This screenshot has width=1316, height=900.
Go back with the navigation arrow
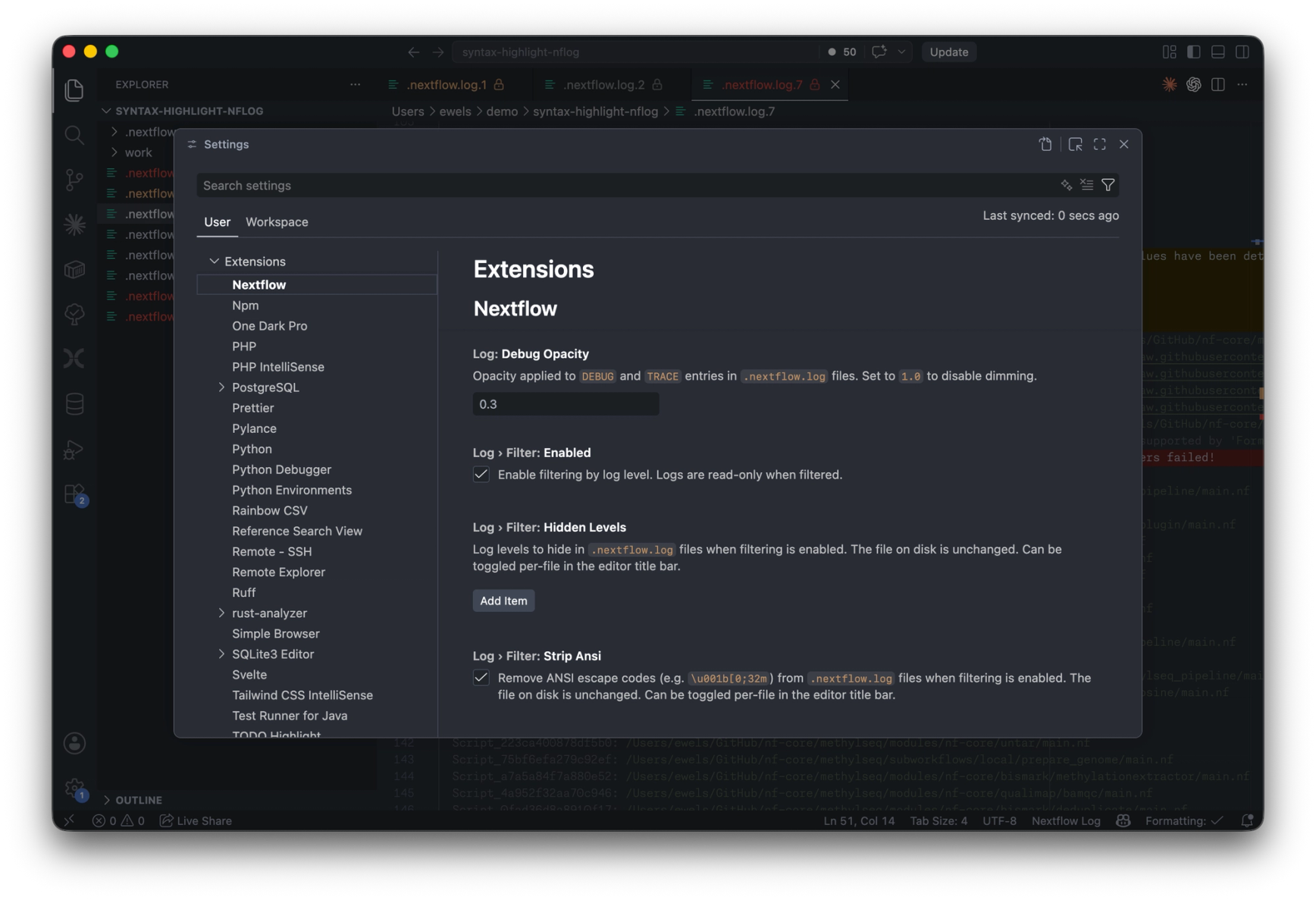[x=413, y=52]
